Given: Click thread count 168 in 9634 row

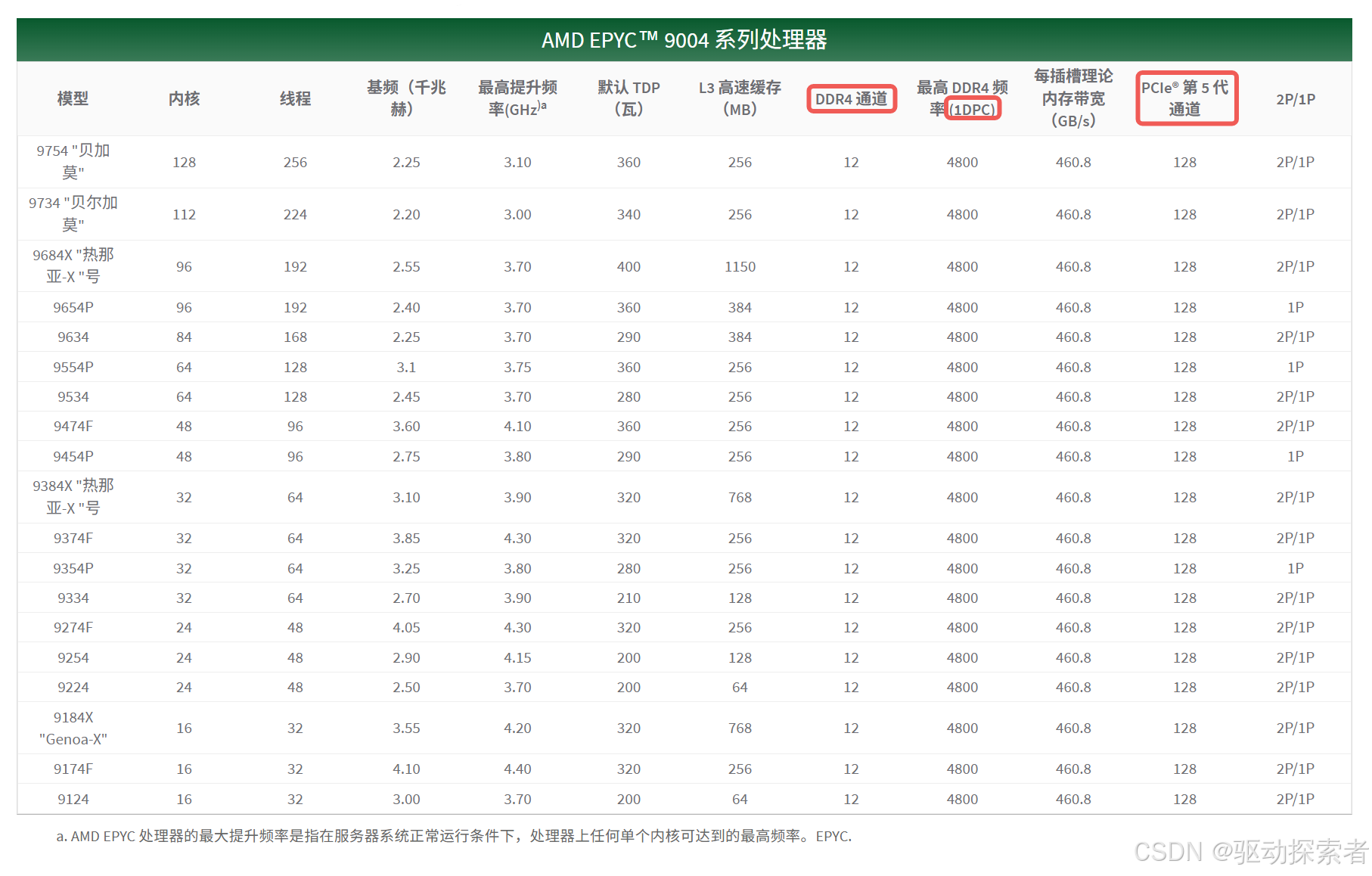Looking at the screenshot, I should tap(295, 337).
